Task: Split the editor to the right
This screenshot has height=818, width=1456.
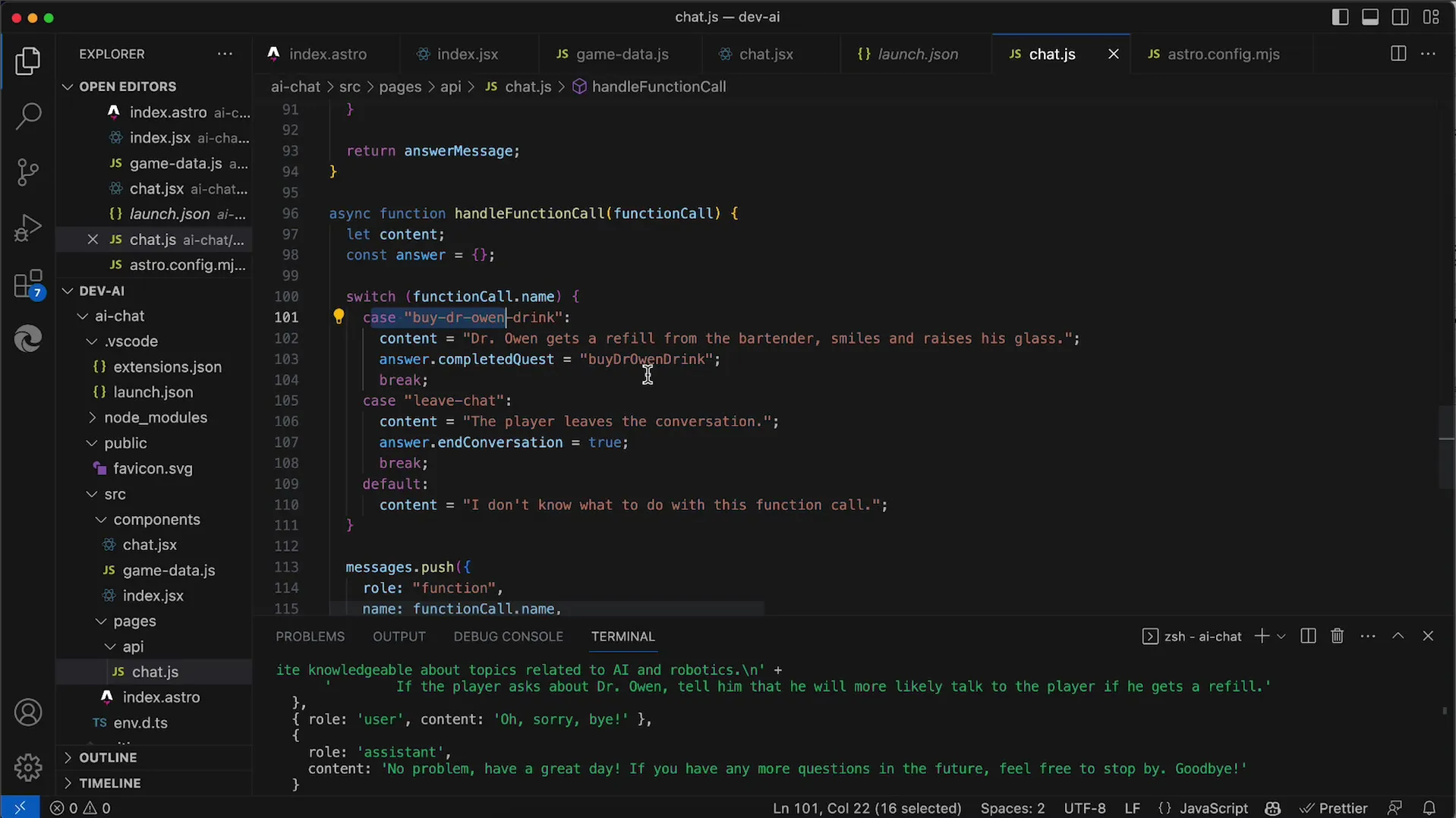Action: (x=1398, y=54)
